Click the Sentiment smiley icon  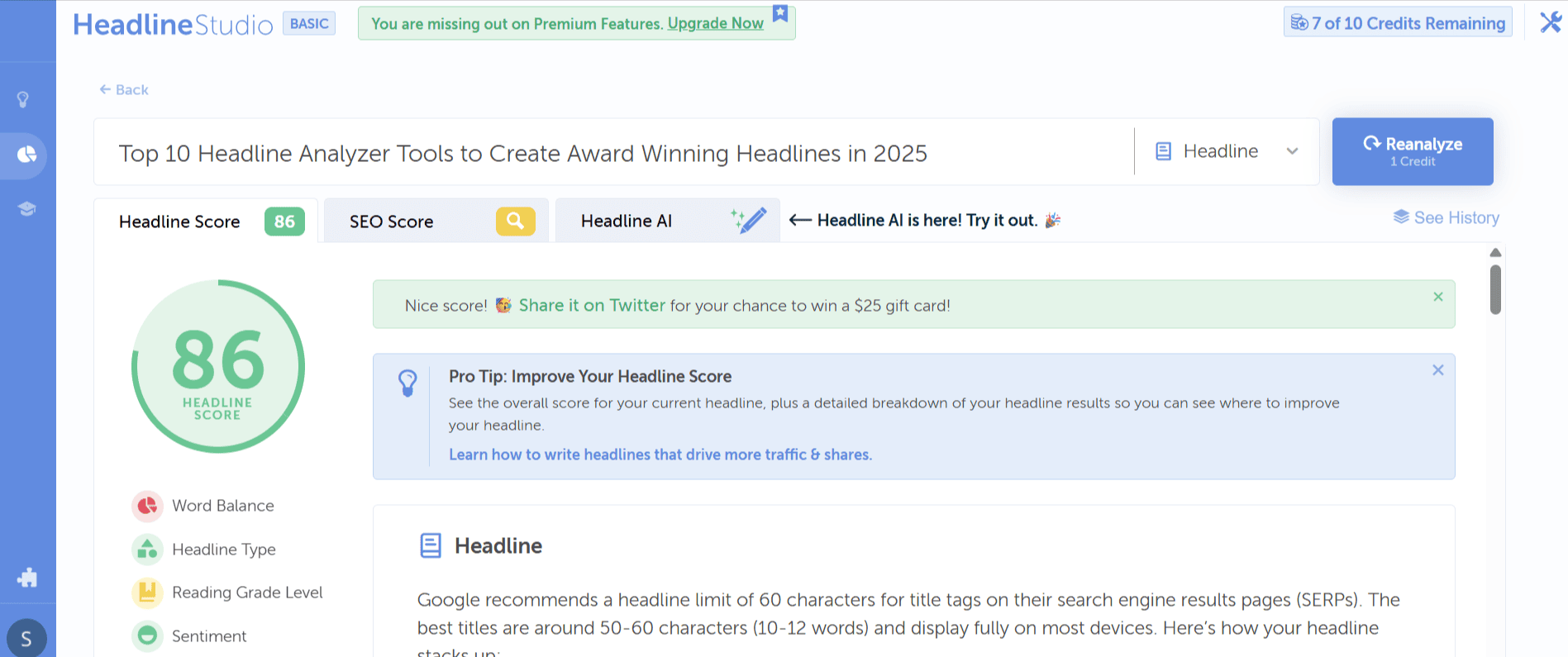(147, 636)
